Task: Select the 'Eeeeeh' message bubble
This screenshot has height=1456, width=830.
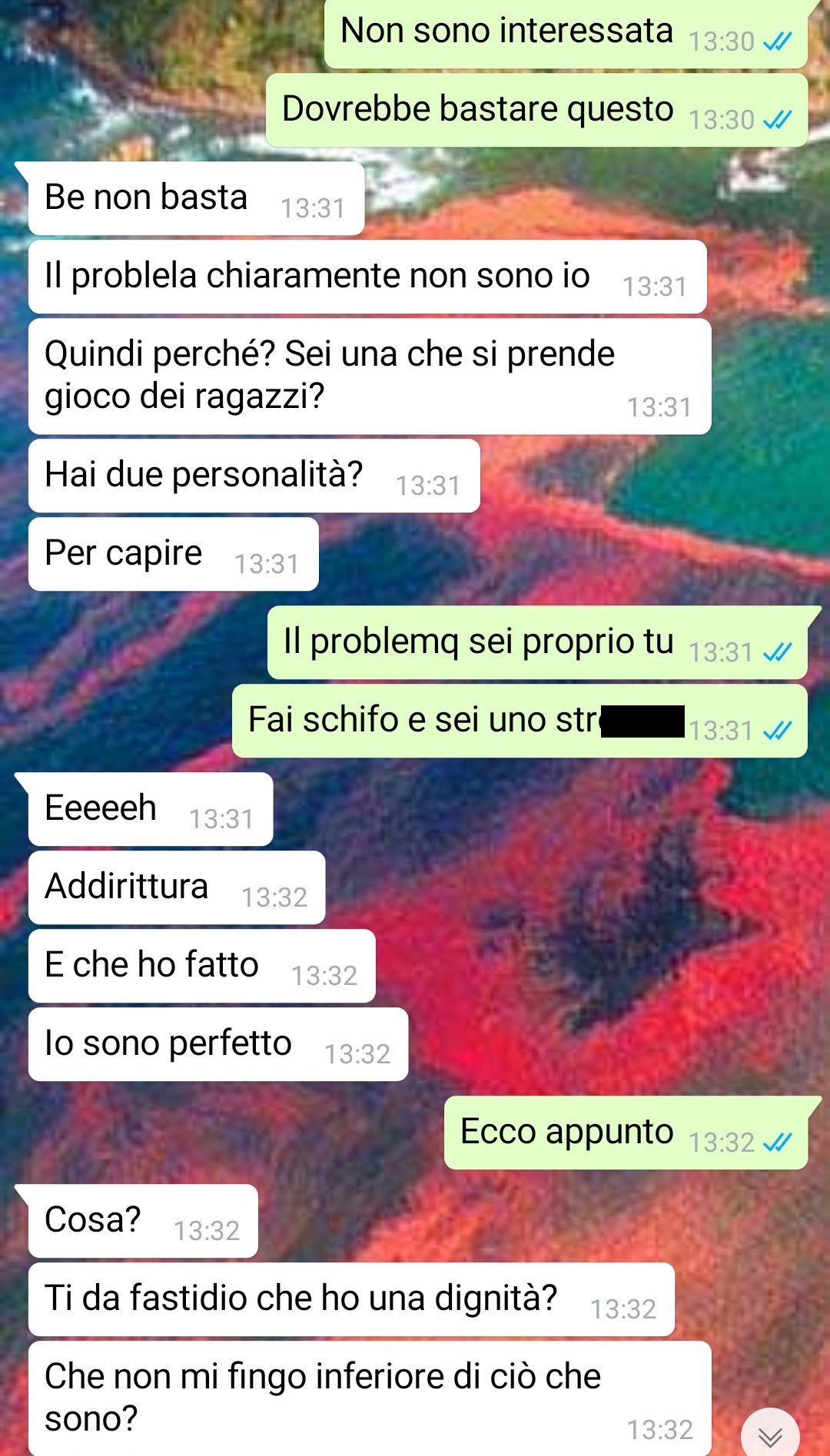Action: pos(151,809)
